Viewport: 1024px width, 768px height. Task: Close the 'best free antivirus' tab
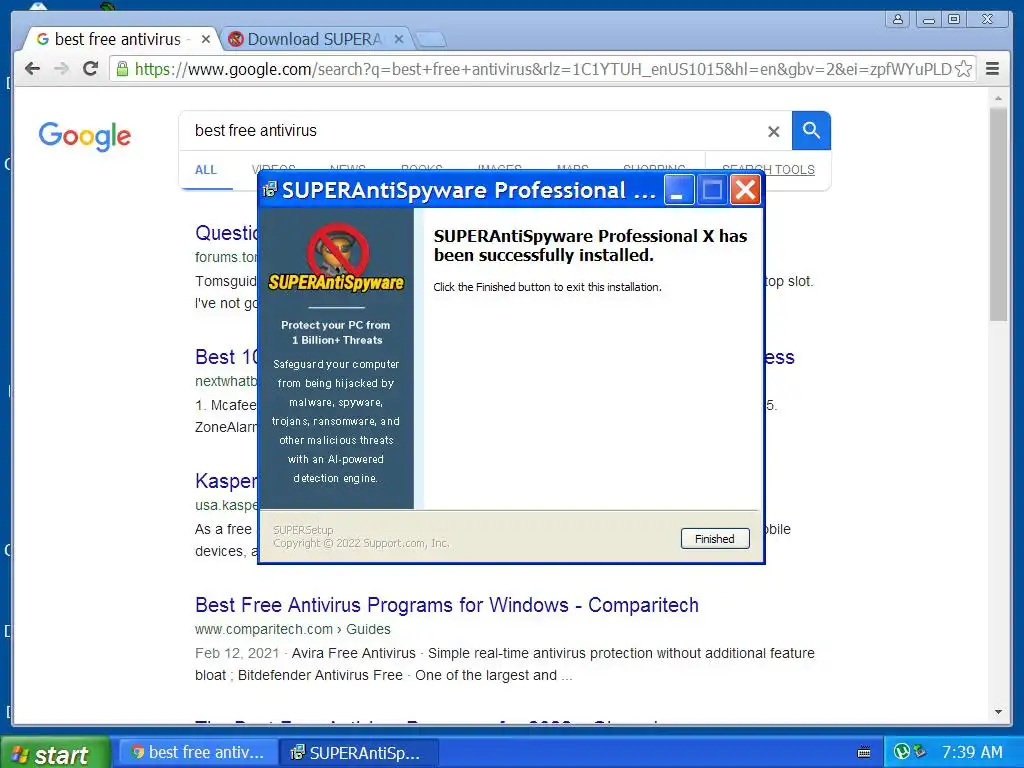click(x=206, y=39)
